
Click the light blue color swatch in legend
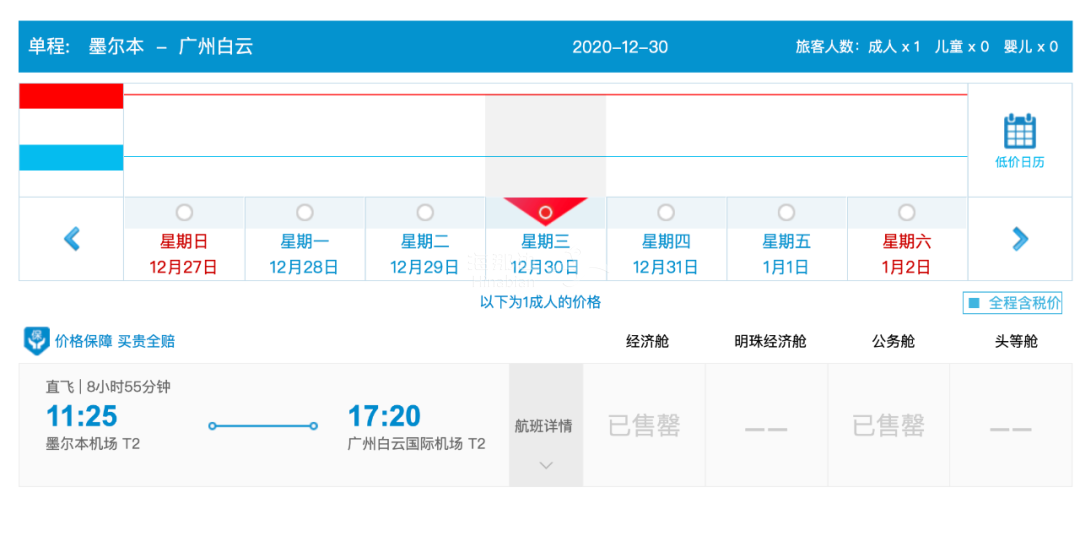[x=71, y=158]
